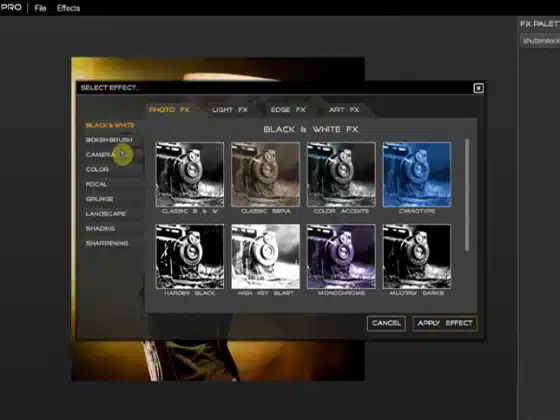
Task: Choose the Classic Sepia effect thumbnail
Action: click(266, 174)
